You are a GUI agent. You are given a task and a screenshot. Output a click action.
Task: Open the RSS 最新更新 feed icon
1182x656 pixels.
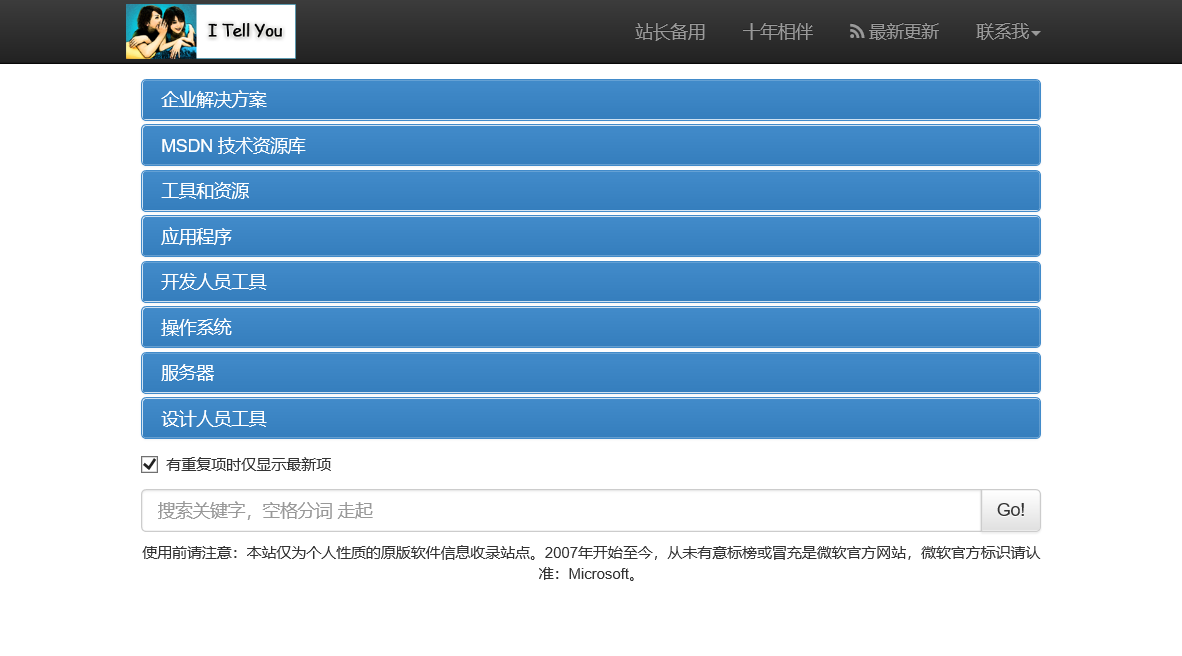pos(856,32)
